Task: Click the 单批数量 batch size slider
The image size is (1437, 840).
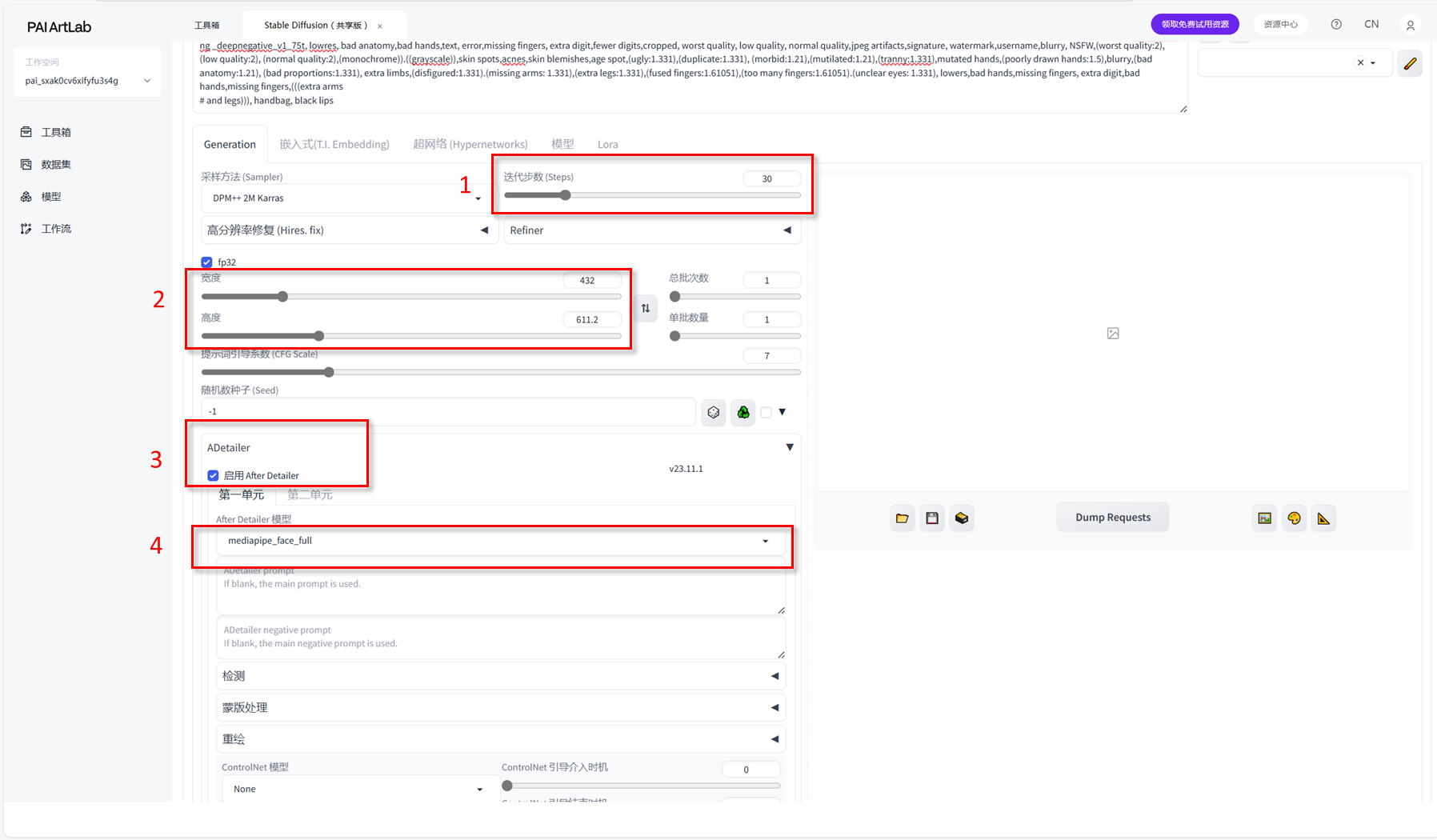Action: 735,336
